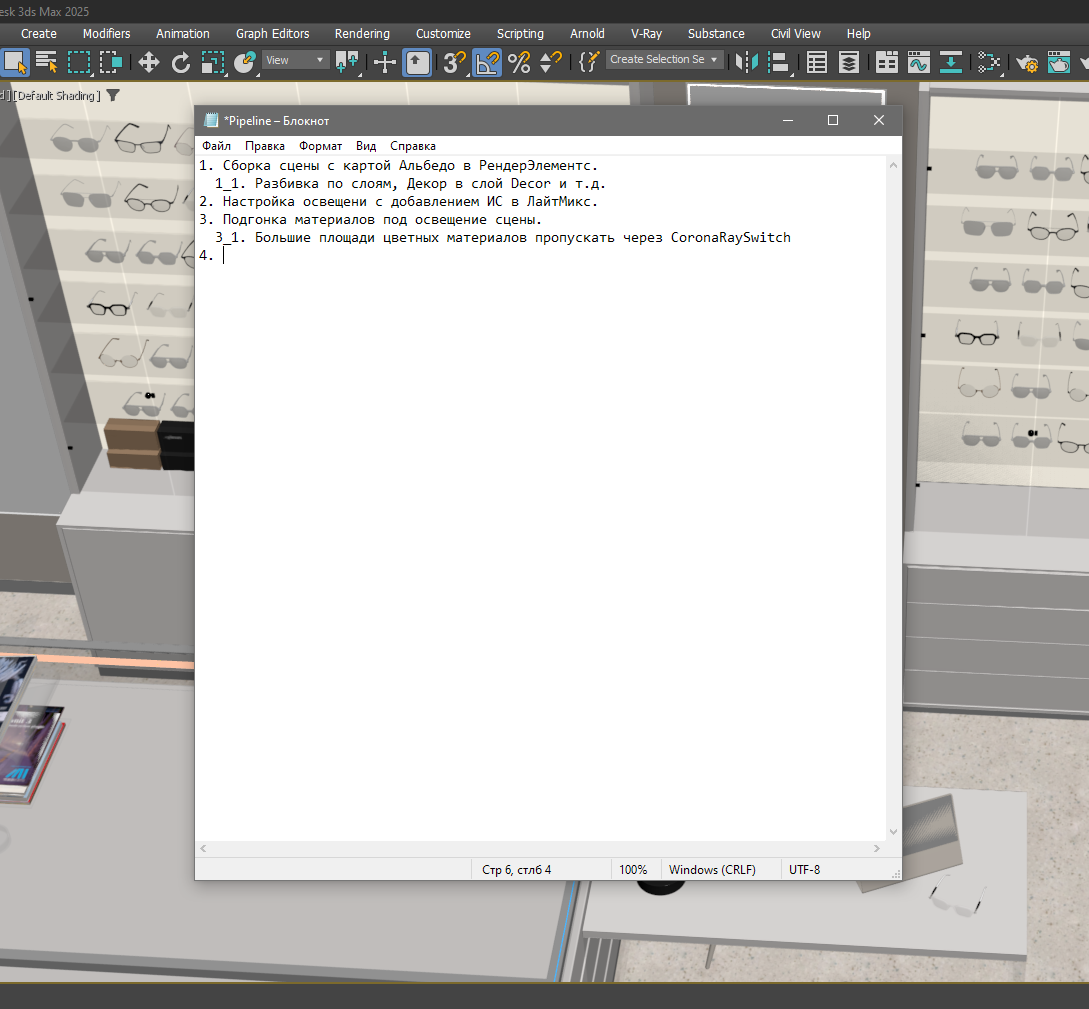Activate Select and Move tool
Viewport: 1089px width, 1009px height.
[x=149, y=62]
